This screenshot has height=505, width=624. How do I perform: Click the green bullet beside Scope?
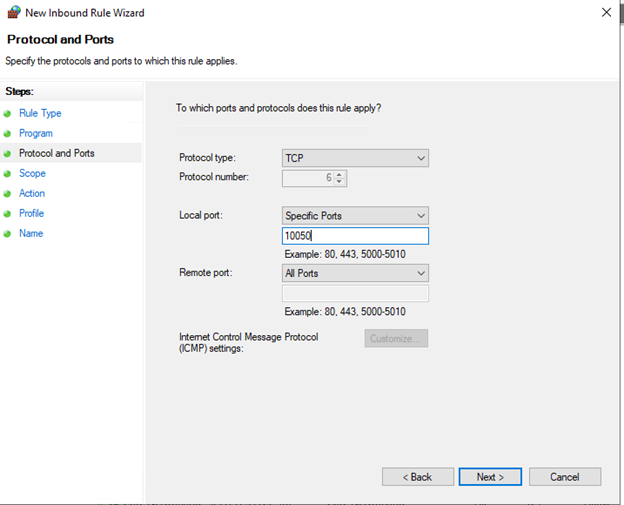(7, 174)
